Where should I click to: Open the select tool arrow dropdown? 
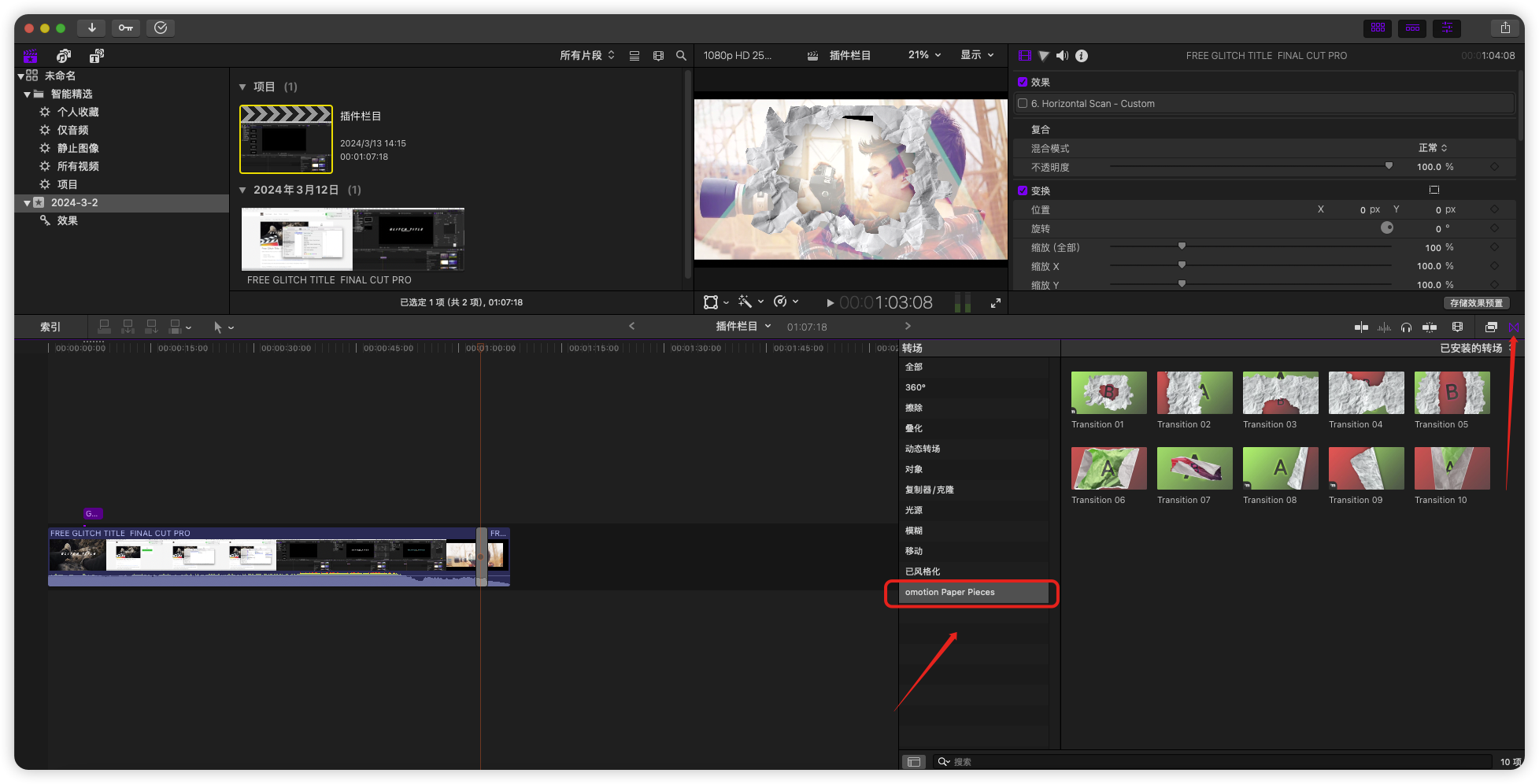tap(224, 327)
